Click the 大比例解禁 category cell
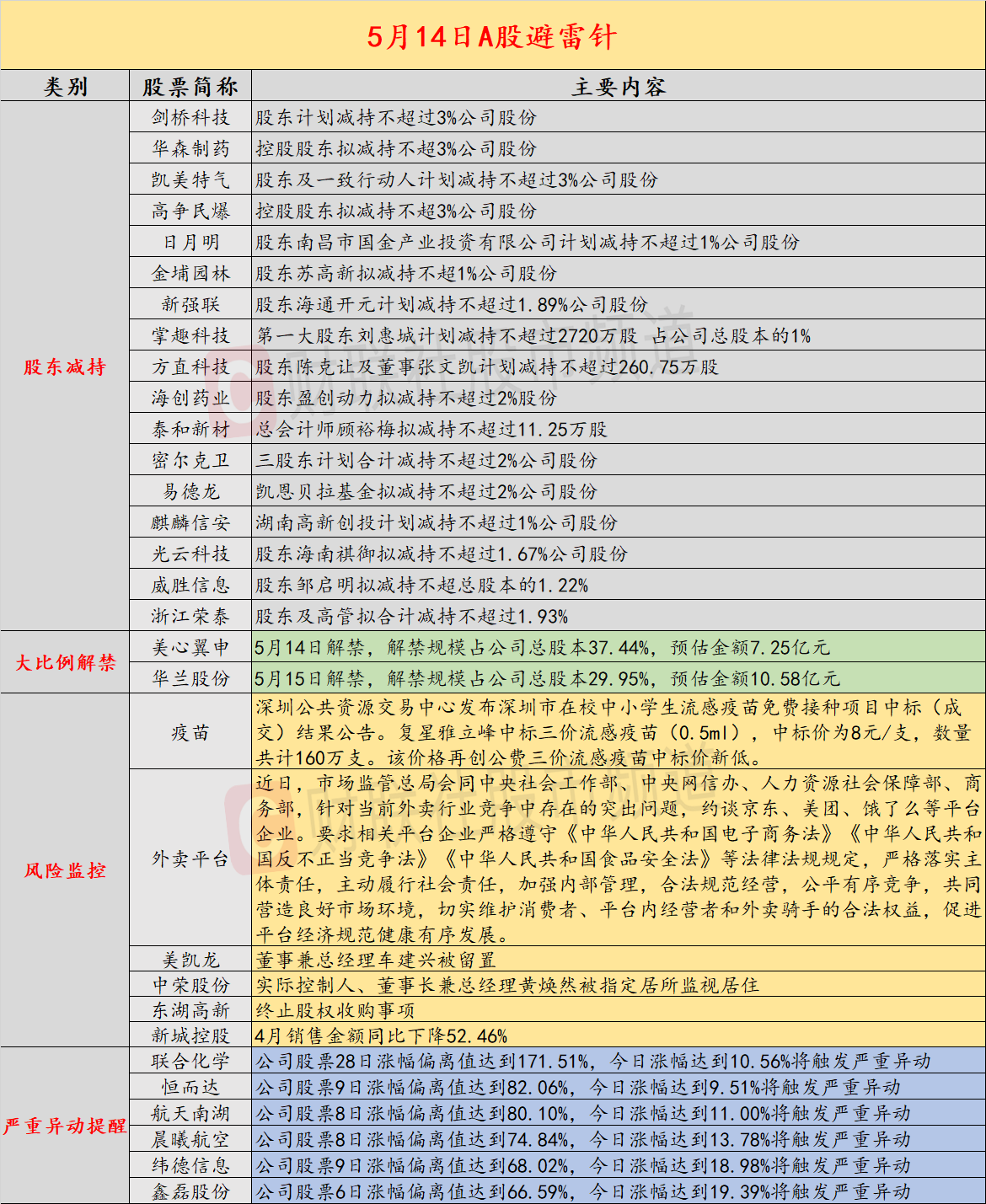This screenshot has height=1204, width=986. point(65,662)
